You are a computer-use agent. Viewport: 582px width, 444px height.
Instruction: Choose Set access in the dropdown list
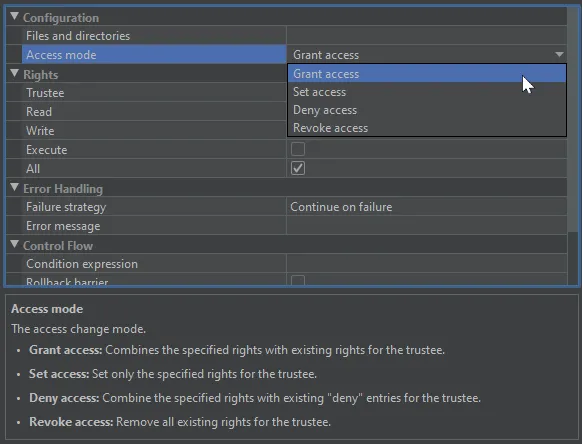pyautogui.click(x=427, y=92)
